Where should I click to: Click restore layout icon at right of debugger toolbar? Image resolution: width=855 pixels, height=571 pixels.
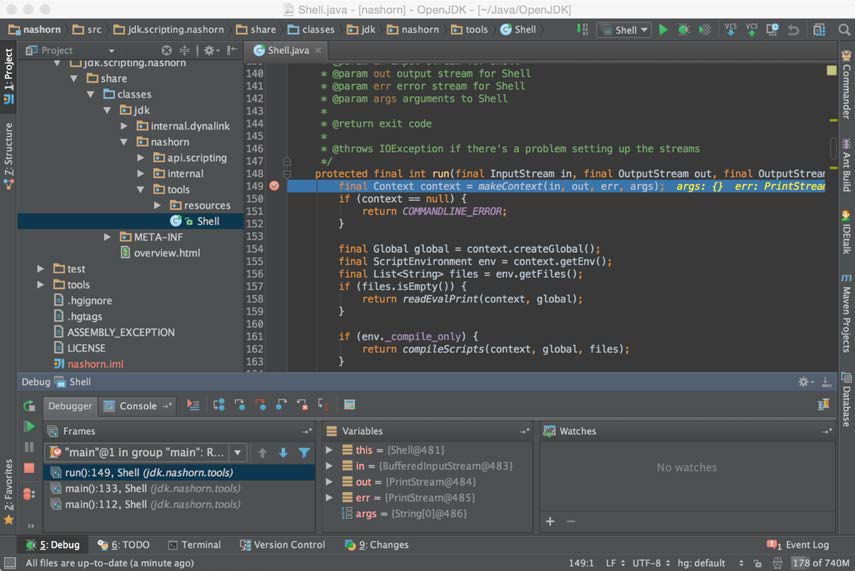point(823,405)
